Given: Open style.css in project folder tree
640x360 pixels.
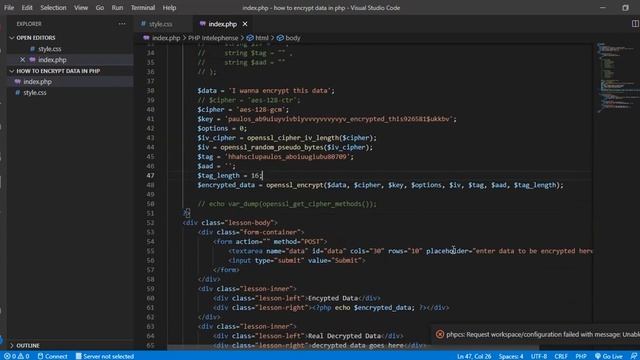Looking at the screenshot, I should (x=35, y=93).
